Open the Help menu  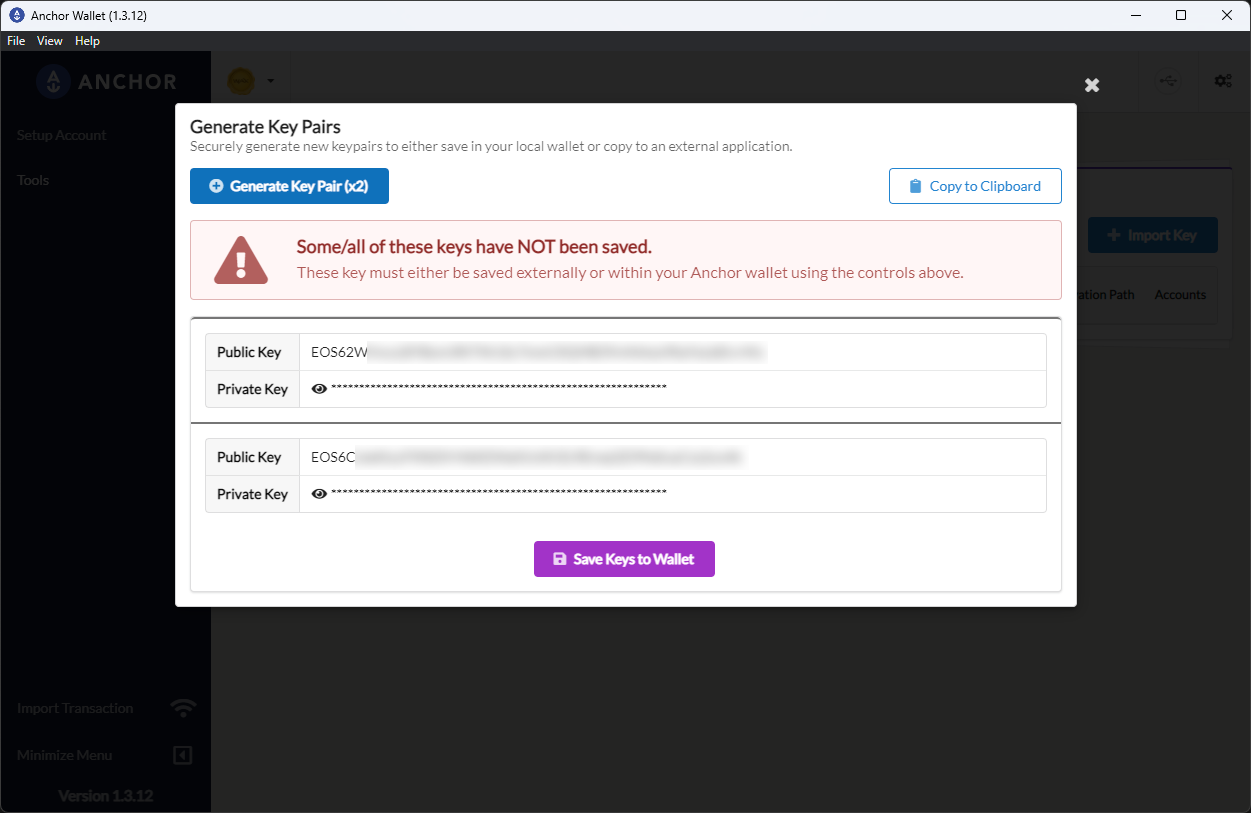(88, 41)
